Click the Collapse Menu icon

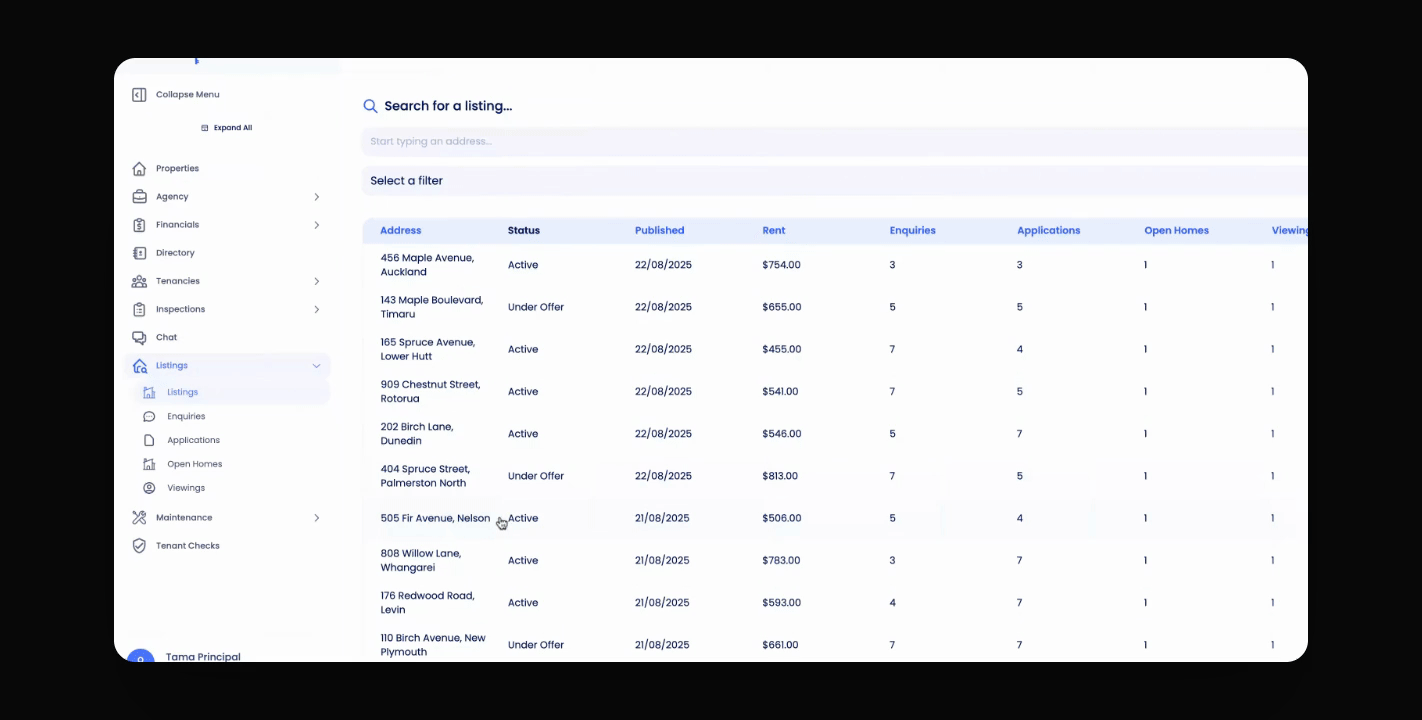[139, 95]
